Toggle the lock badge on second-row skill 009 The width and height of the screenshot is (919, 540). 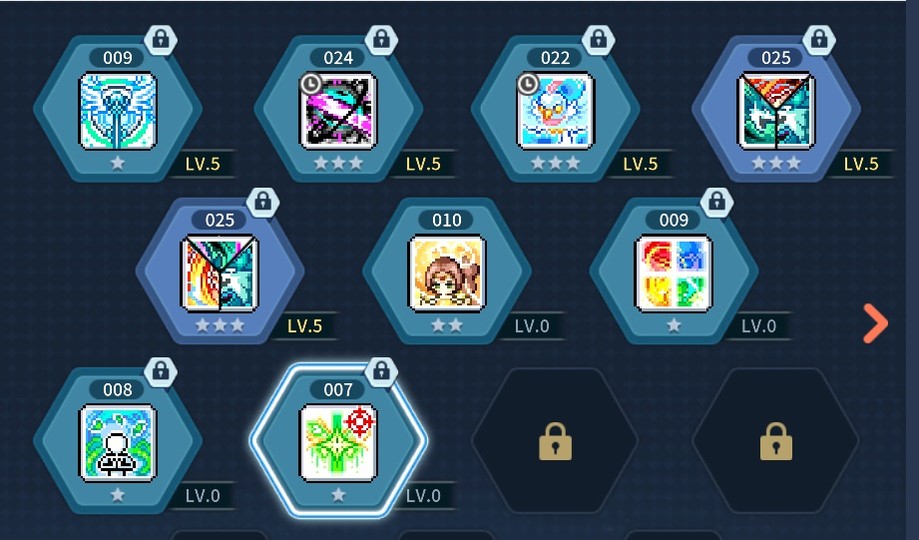pyautogui.click(x=717, y=202)
